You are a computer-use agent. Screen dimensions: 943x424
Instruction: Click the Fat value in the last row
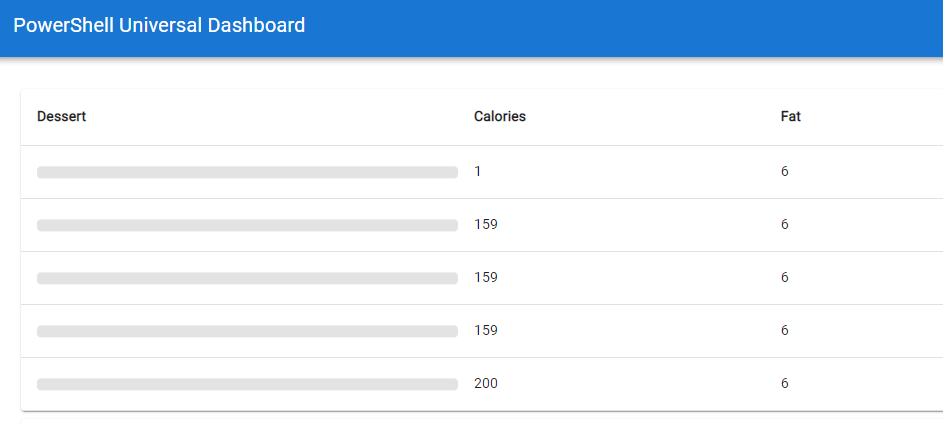point(785,384)
